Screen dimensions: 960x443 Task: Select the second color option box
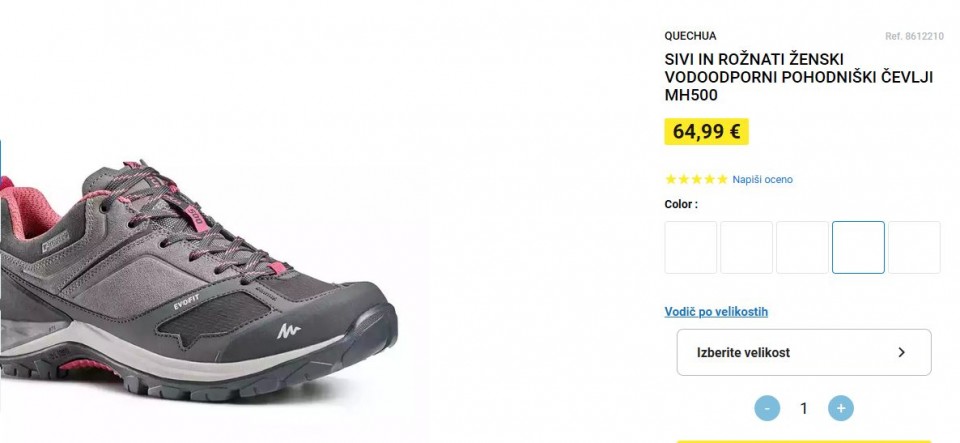pos(746,247)
